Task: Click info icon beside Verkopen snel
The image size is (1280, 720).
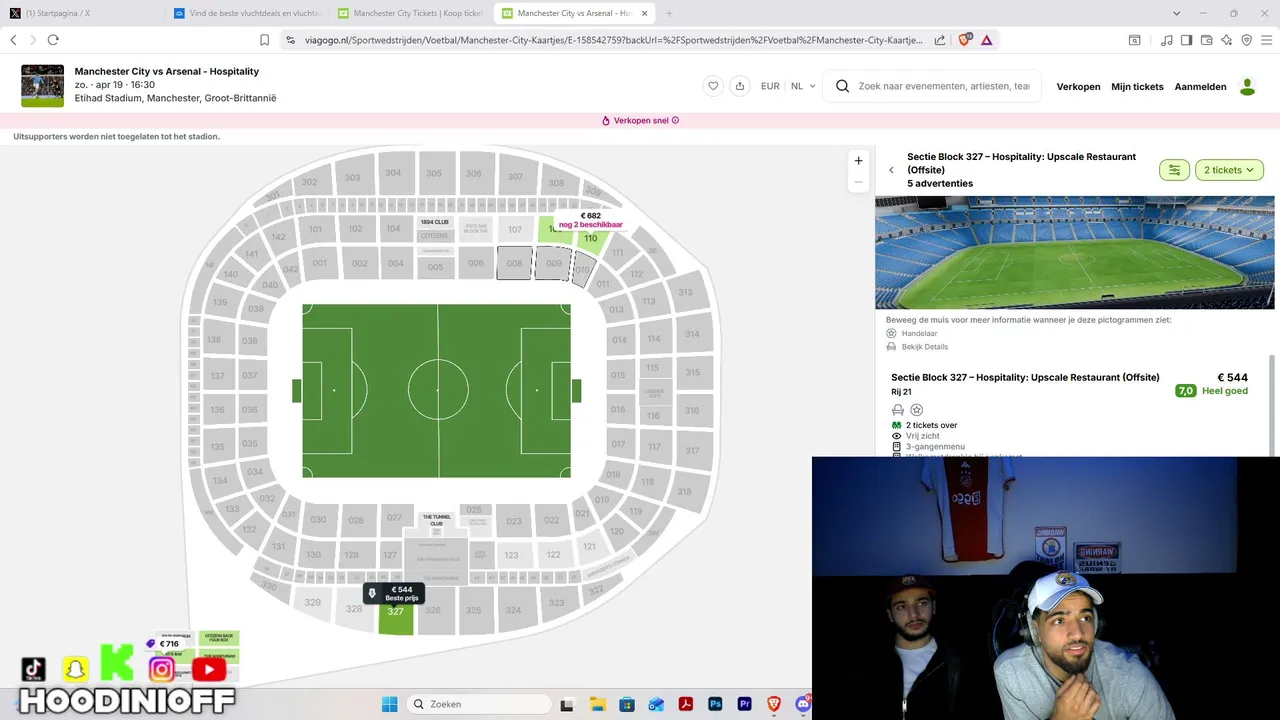Action: (x=675, y=120)
